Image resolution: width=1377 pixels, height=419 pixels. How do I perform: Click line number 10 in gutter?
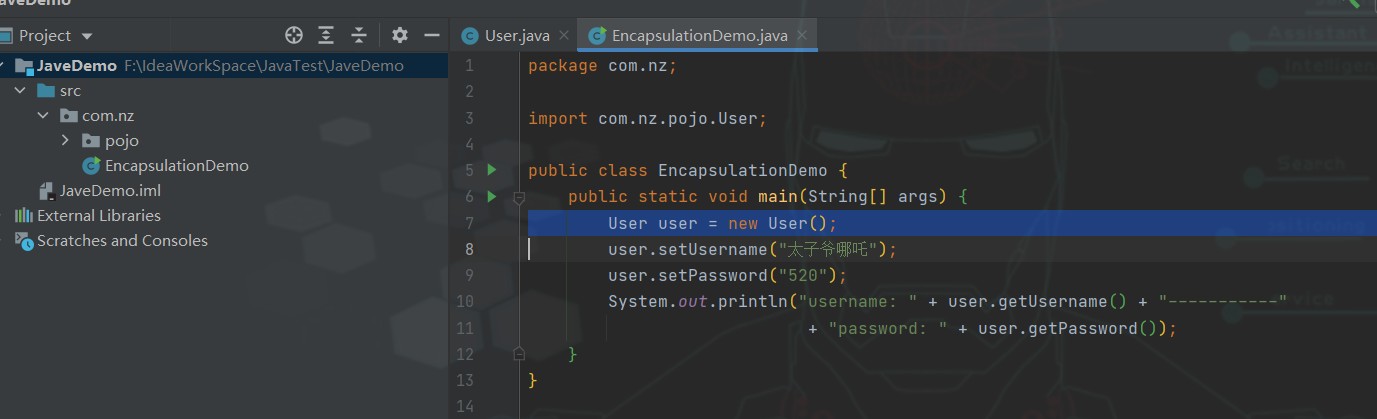(465, 301)
